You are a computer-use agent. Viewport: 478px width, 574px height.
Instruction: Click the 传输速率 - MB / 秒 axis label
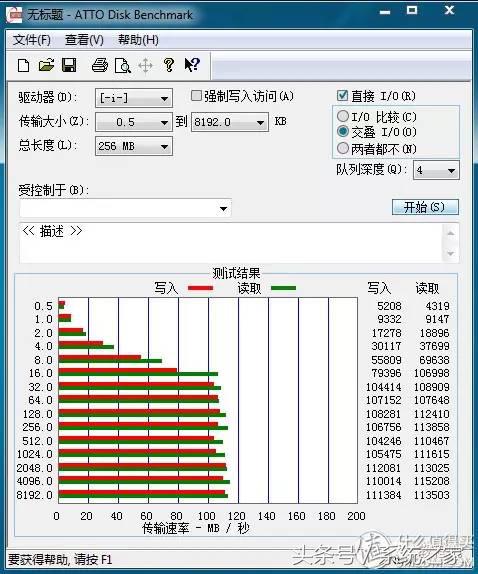(x=195, y=528)
